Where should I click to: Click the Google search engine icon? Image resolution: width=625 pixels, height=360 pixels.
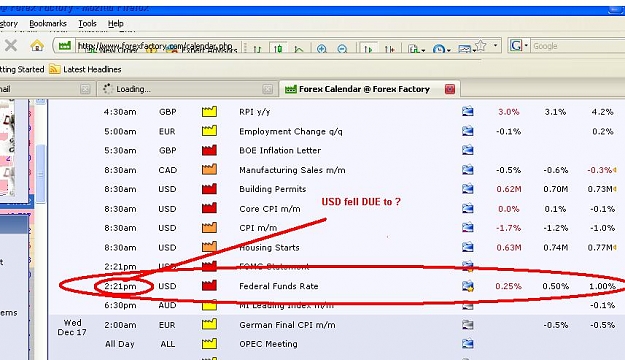tap(516, 45)
